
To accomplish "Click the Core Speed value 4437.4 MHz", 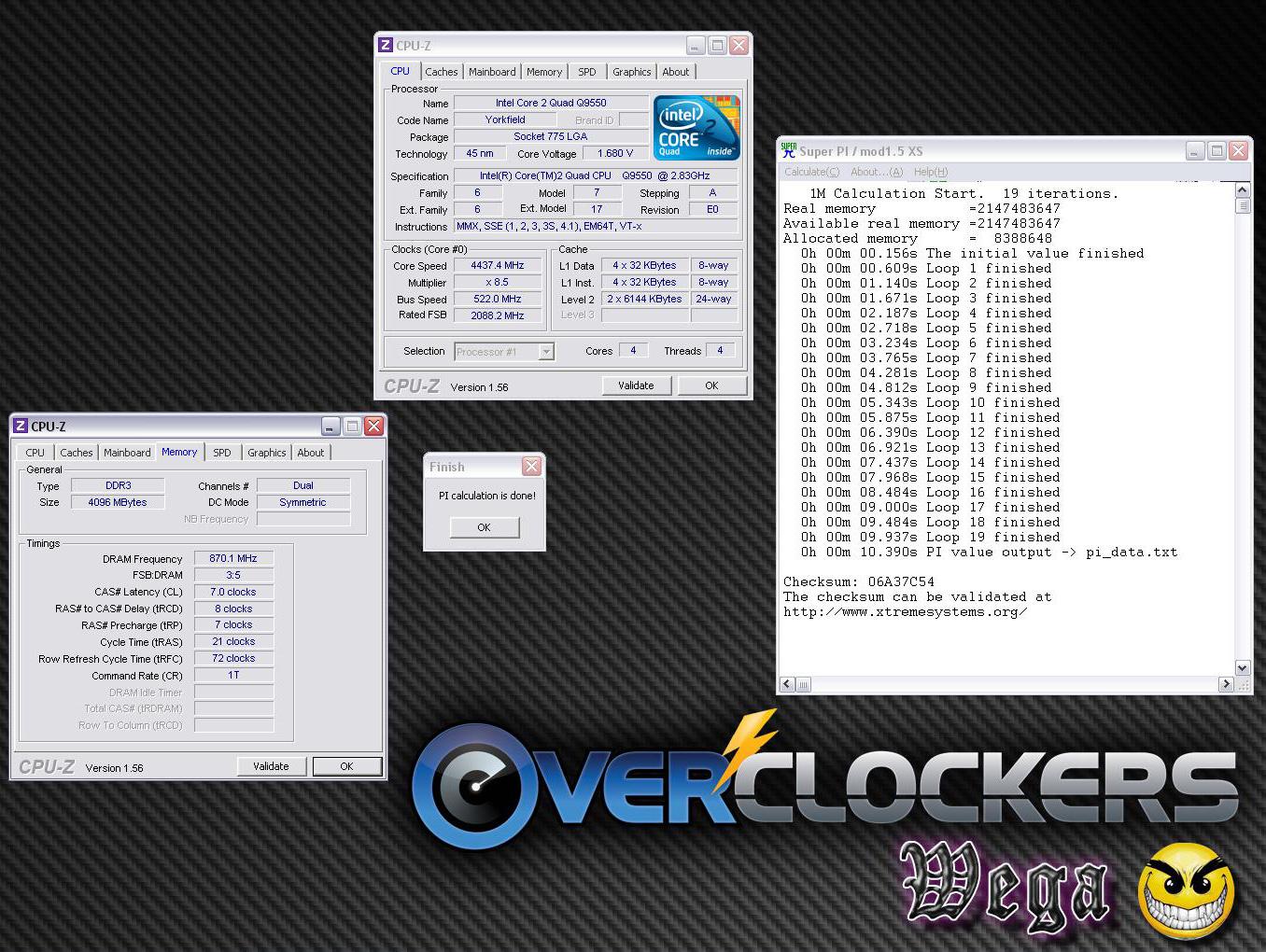I will [x=498, y=265].
